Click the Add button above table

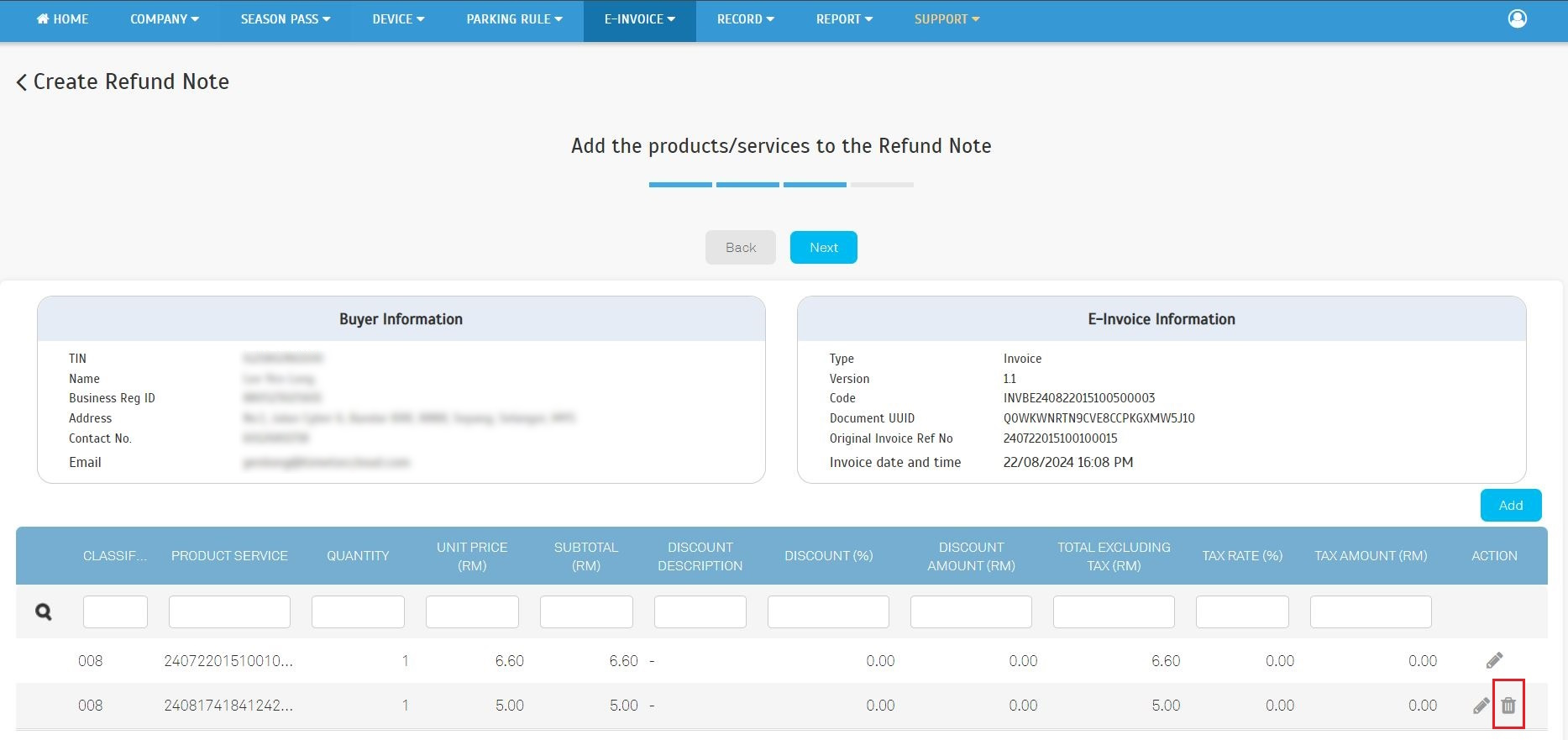[x=1510, y=505]
